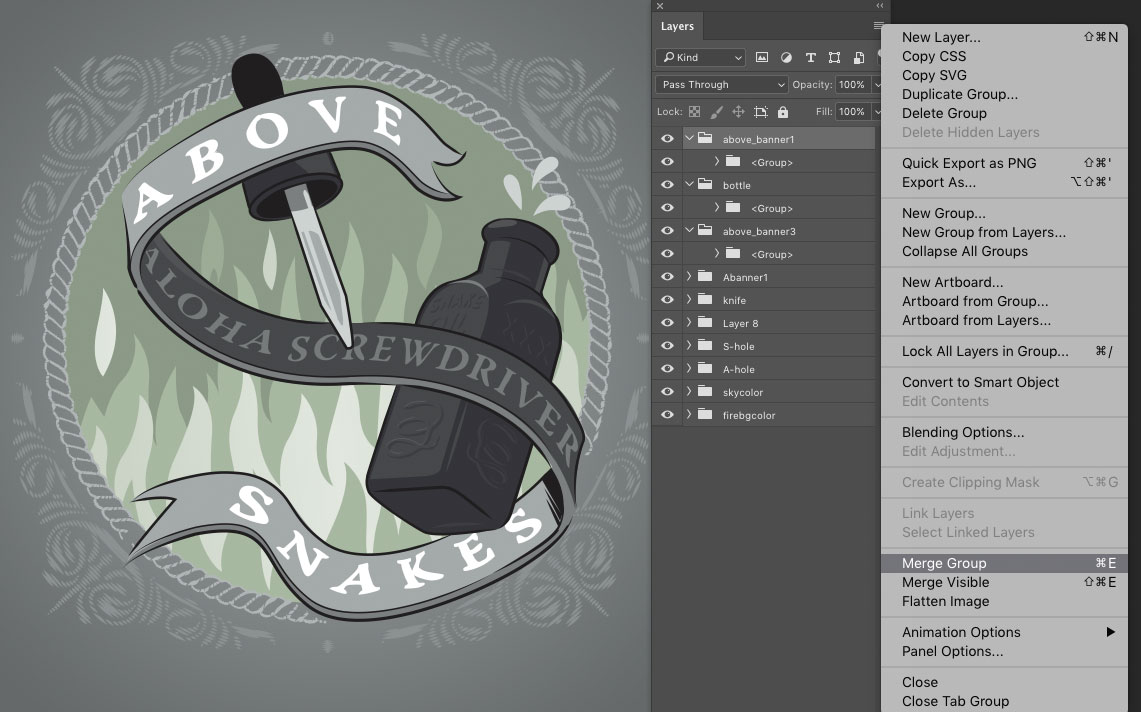
Task: Click the Fill value field
Action: (852, 111)
